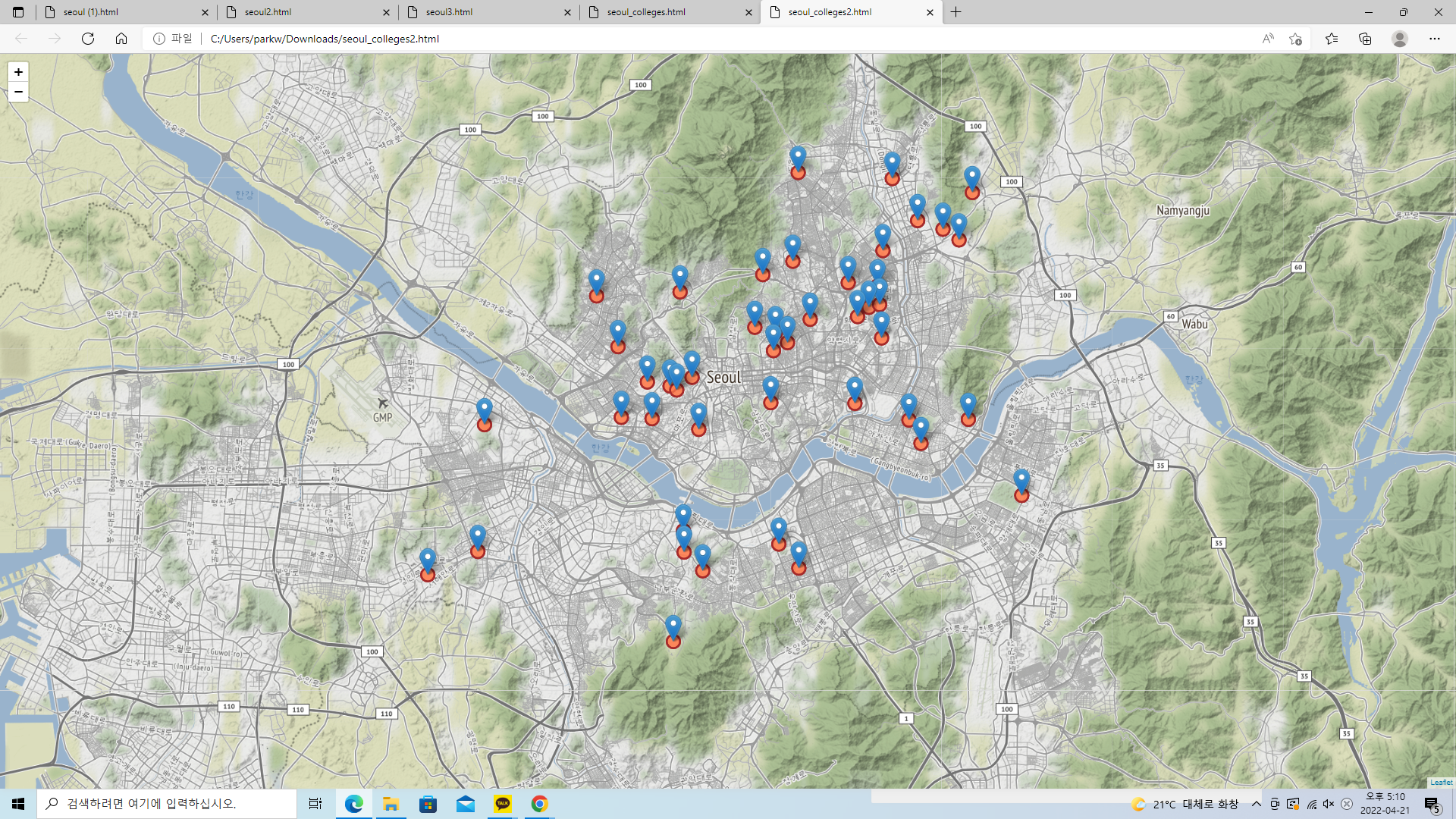Open the browser profile avatar

click(1400, 39)
